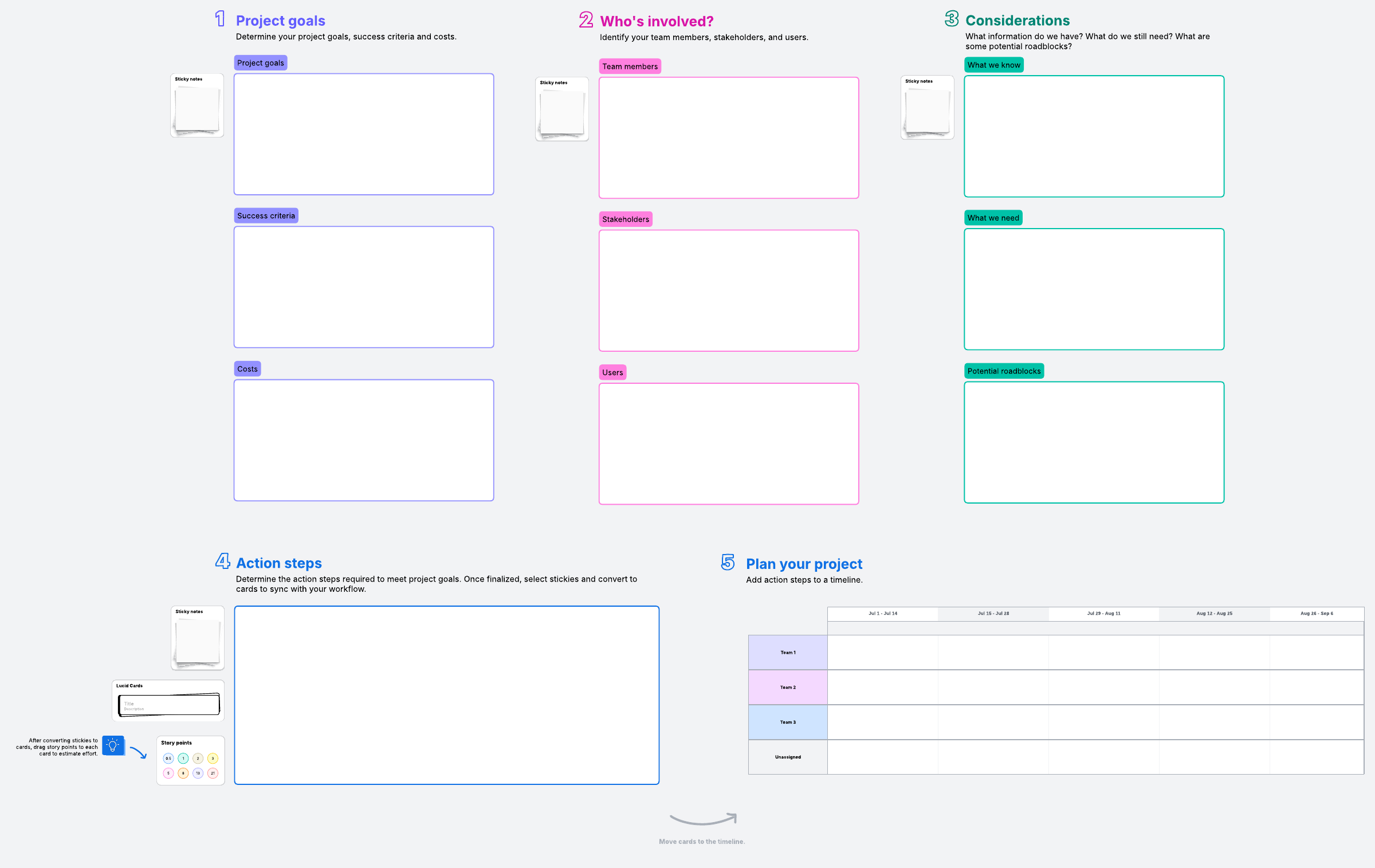Click the yellow 3 story point swatch
Image resolution: width=1375 pixels, height=868 pixels.
[x=213, y=758]
